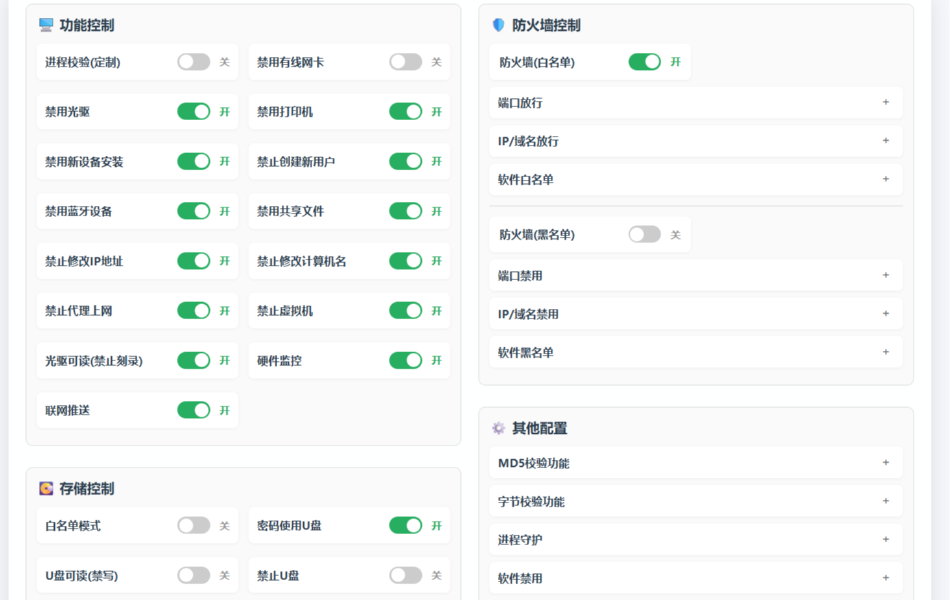950x600 pixels.
Task: Click the shield icon beside 防火墙控制
Action: click(499, 25)
